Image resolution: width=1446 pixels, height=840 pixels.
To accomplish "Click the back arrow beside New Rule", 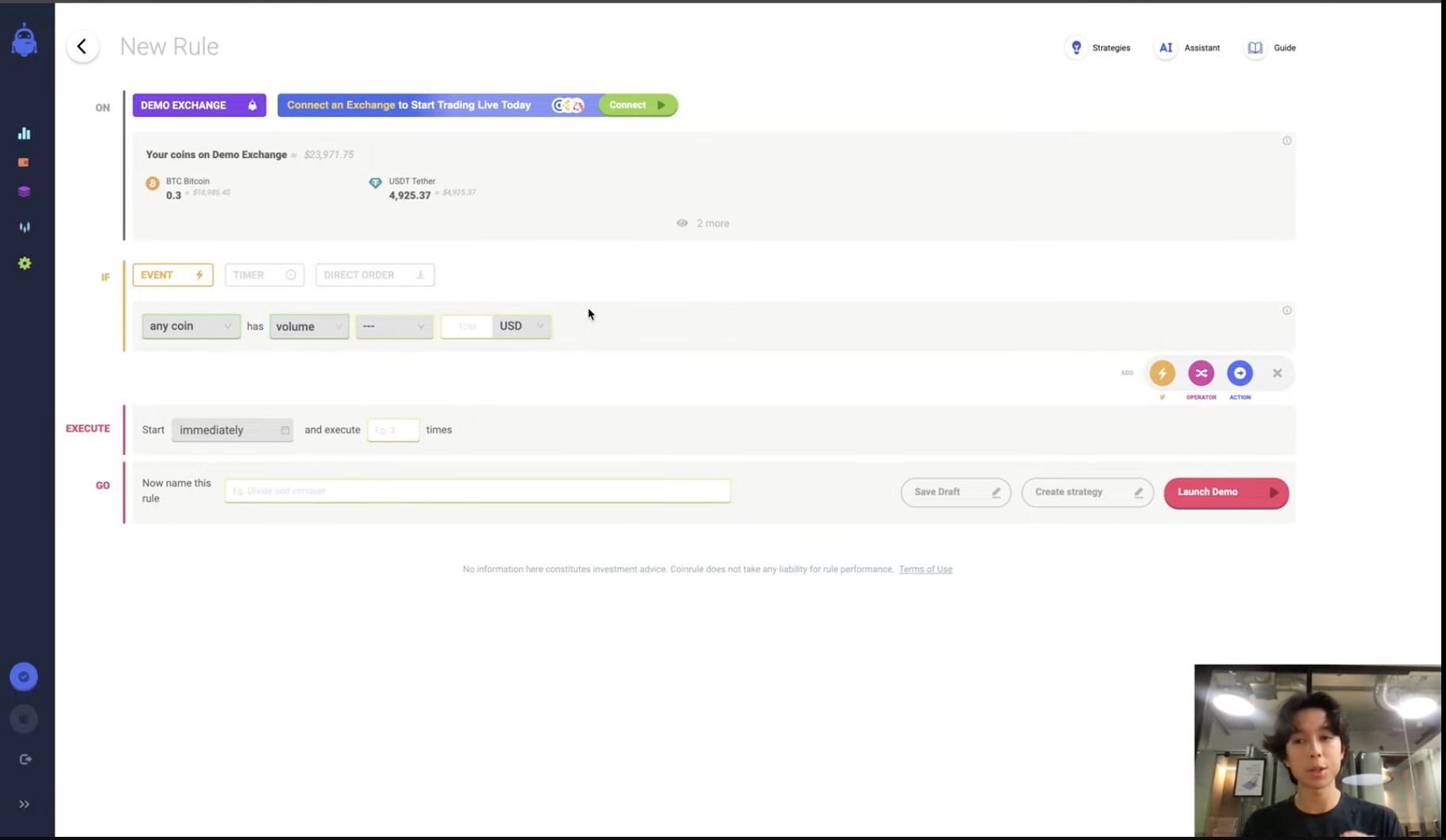I will (x=82, y=47).
